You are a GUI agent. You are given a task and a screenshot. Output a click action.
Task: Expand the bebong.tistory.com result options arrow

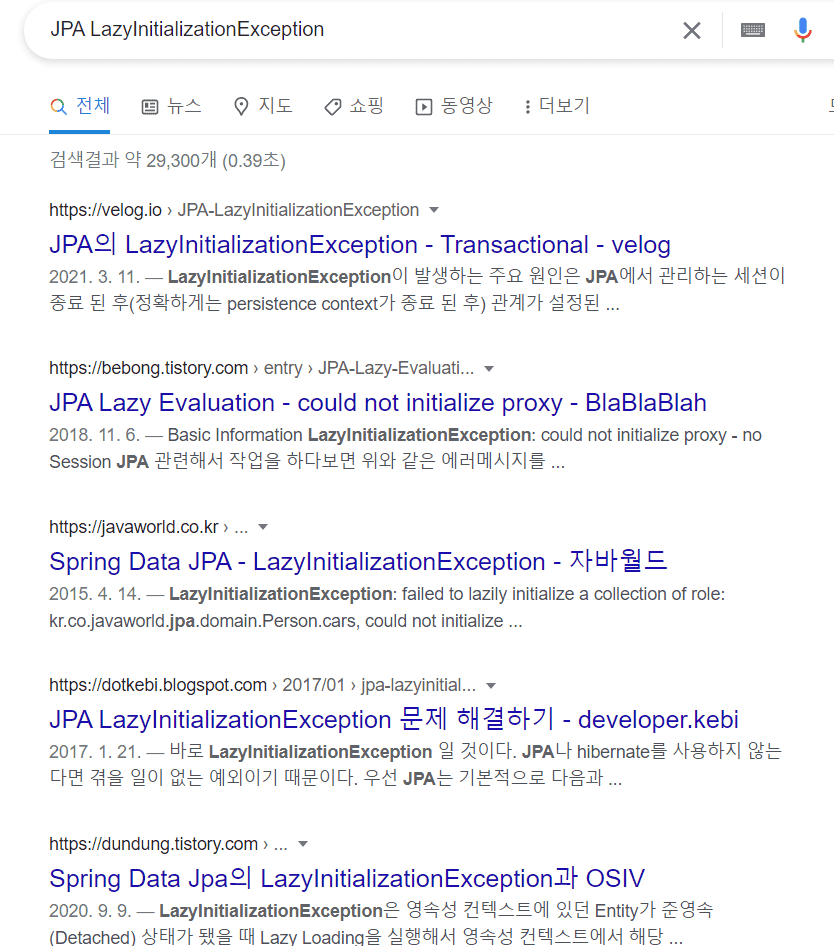[489, 369]
